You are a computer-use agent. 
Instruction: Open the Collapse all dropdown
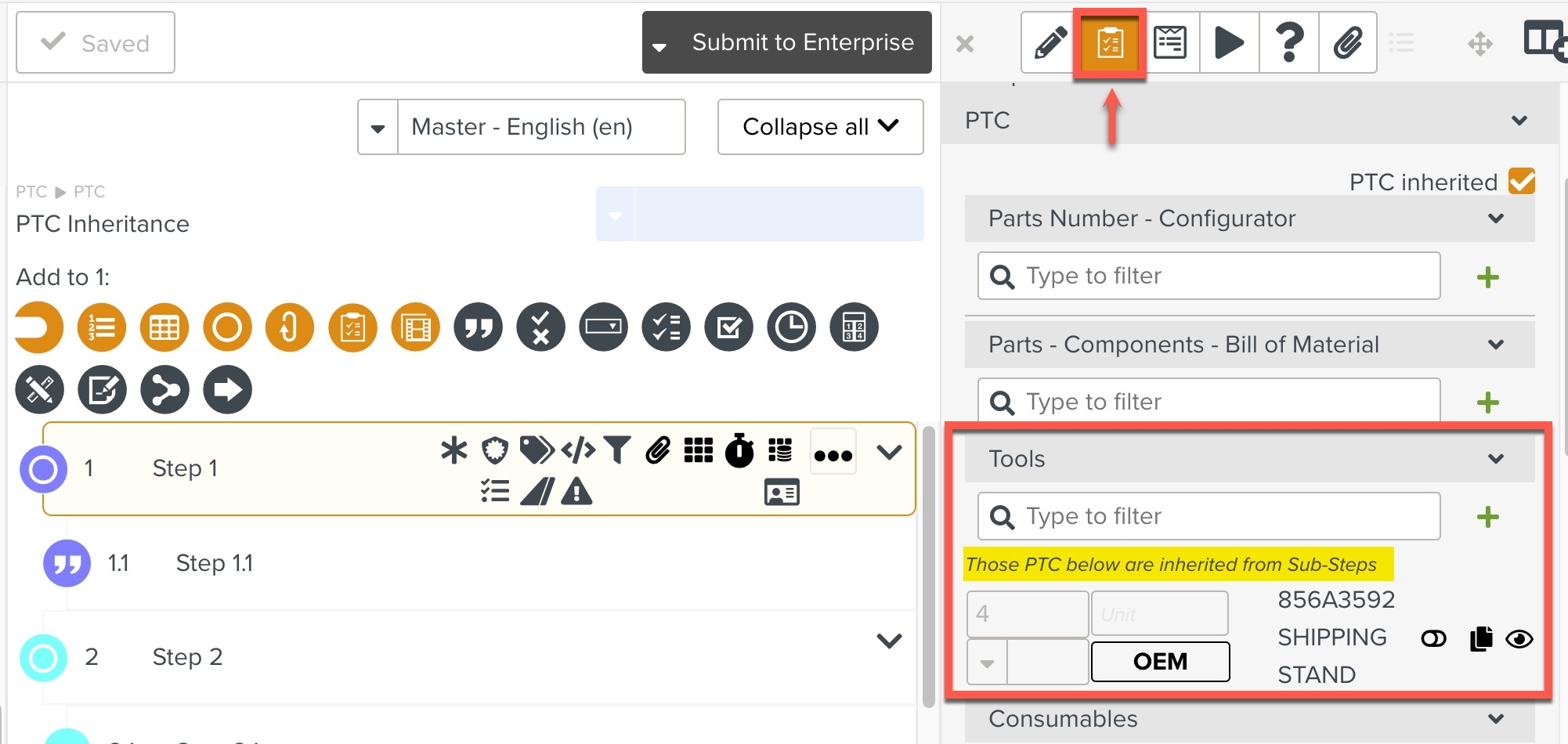click(x=820, y=127)
